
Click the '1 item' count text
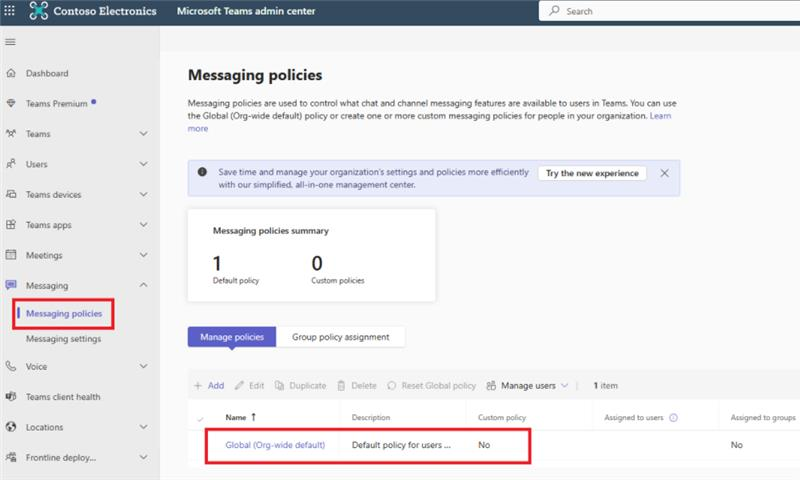(x=605, y=386)
